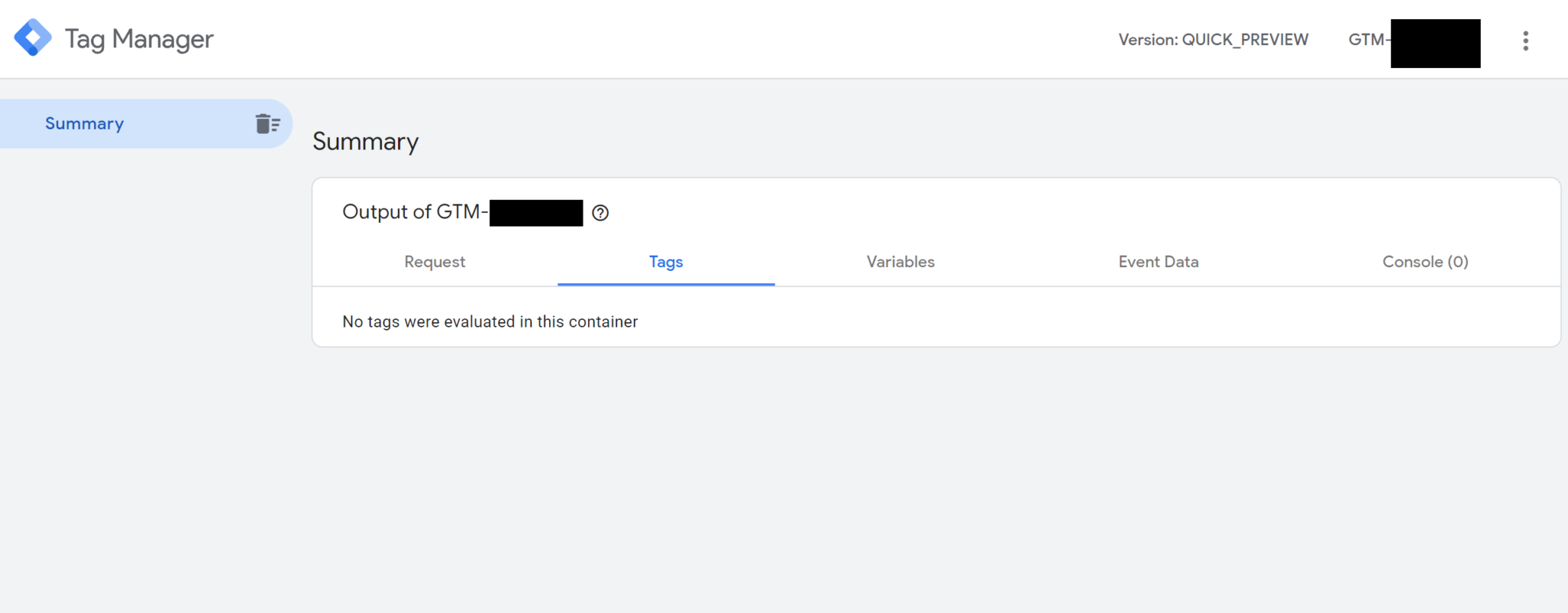The height and width of the screenshot is (613, 1568).
Task: Select the Variables tab
Action: 900,262
